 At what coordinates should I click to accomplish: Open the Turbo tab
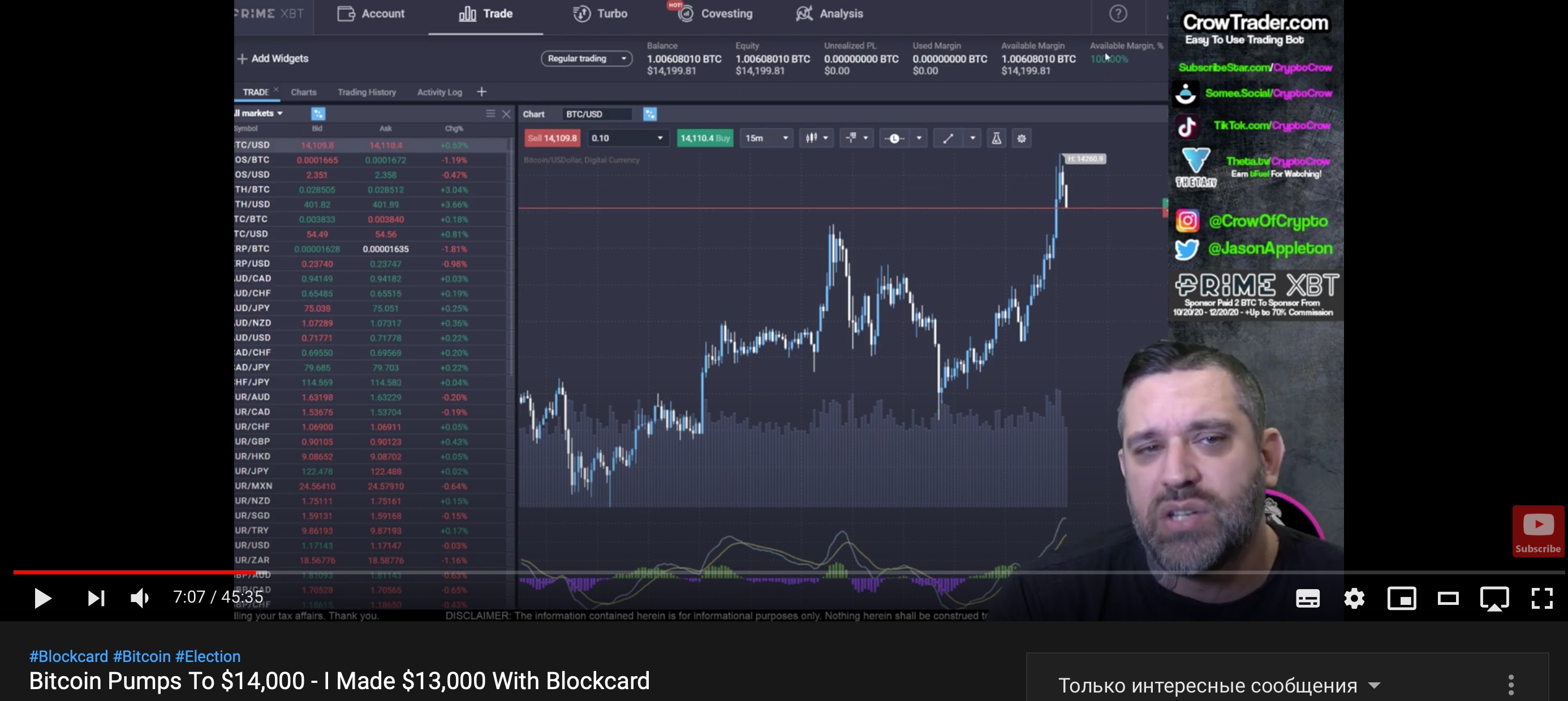(x=600, y=14)
